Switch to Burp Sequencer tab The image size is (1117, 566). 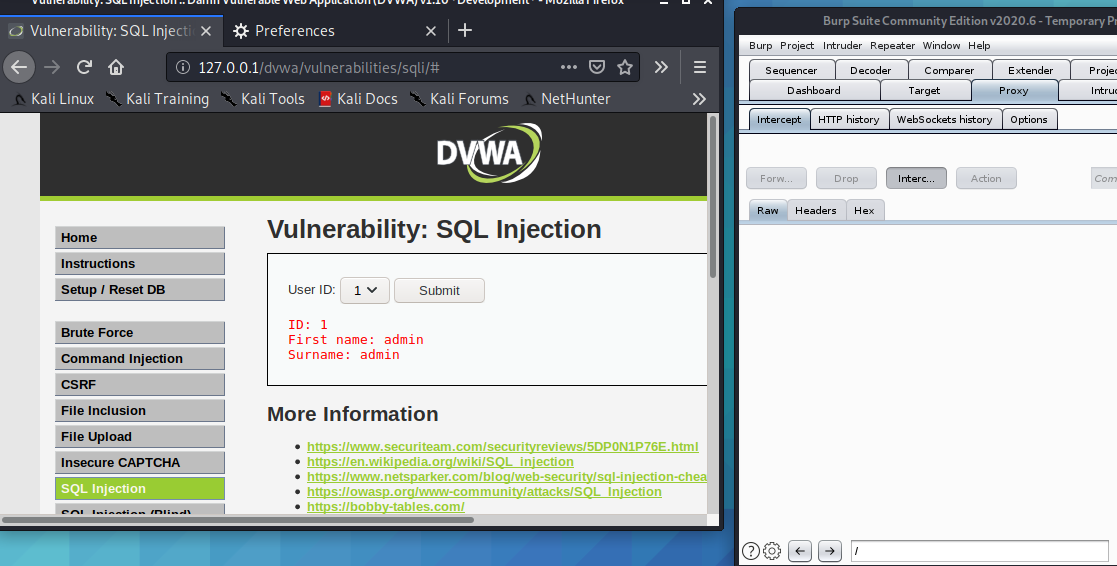tap(791, 70)
